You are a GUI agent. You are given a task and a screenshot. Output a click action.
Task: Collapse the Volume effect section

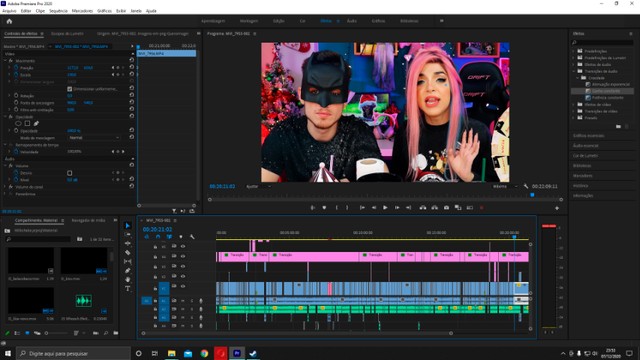(x=6, y=166)
